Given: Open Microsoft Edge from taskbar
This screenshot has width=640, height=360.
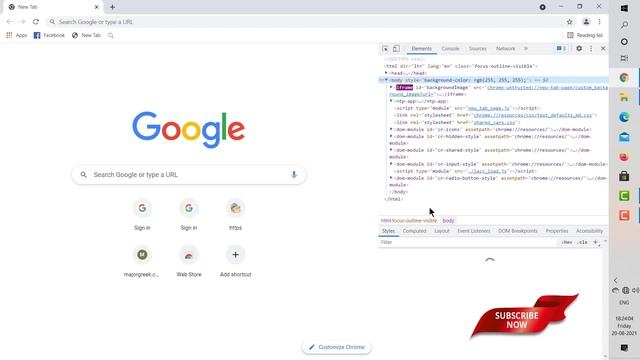Looking at the screenshot, I should click(x=624, y=117).
